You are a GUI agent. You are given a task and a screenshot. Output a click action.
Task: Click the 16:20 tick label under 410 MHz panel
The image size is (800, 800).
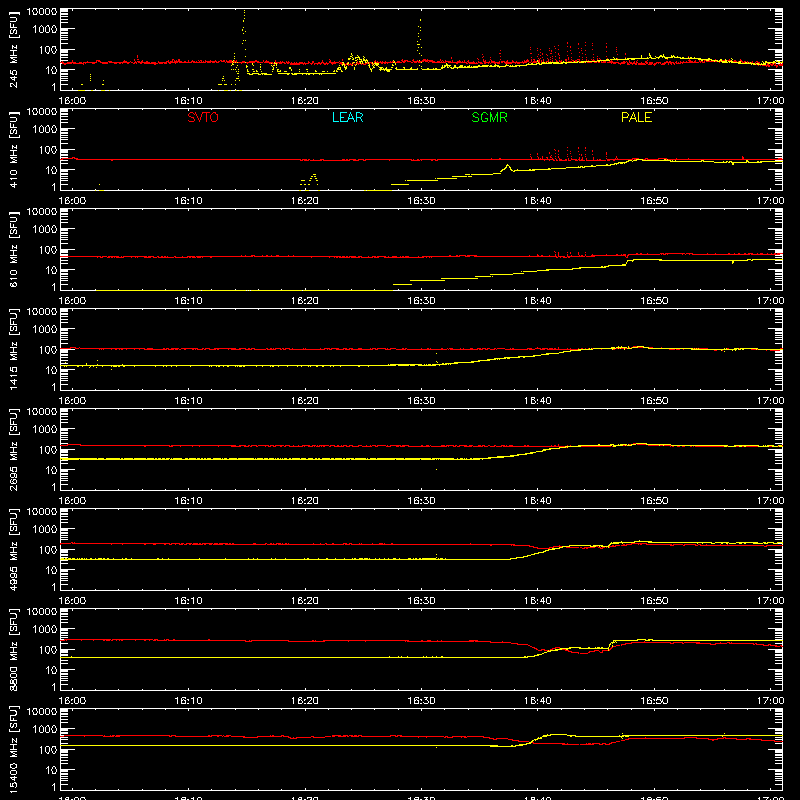click(x=305, y=201)
